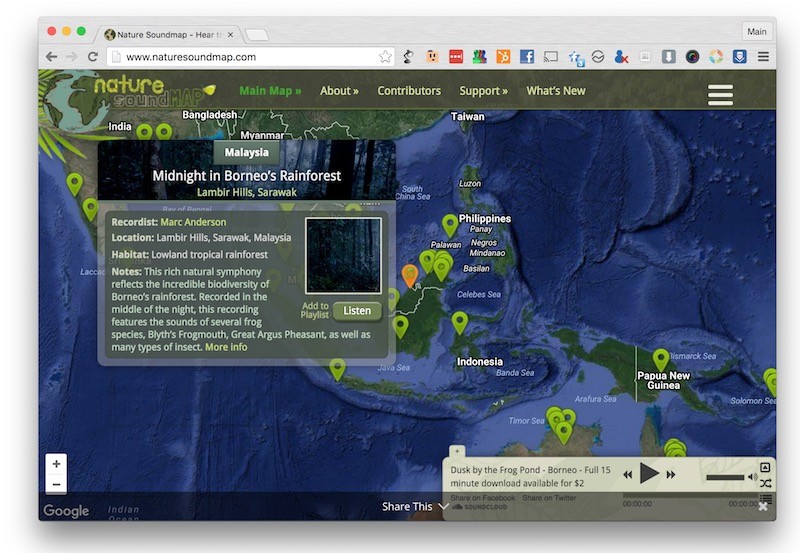Click the plus tab above the player
Screen dimensions: 800x553
coord(457,451)
